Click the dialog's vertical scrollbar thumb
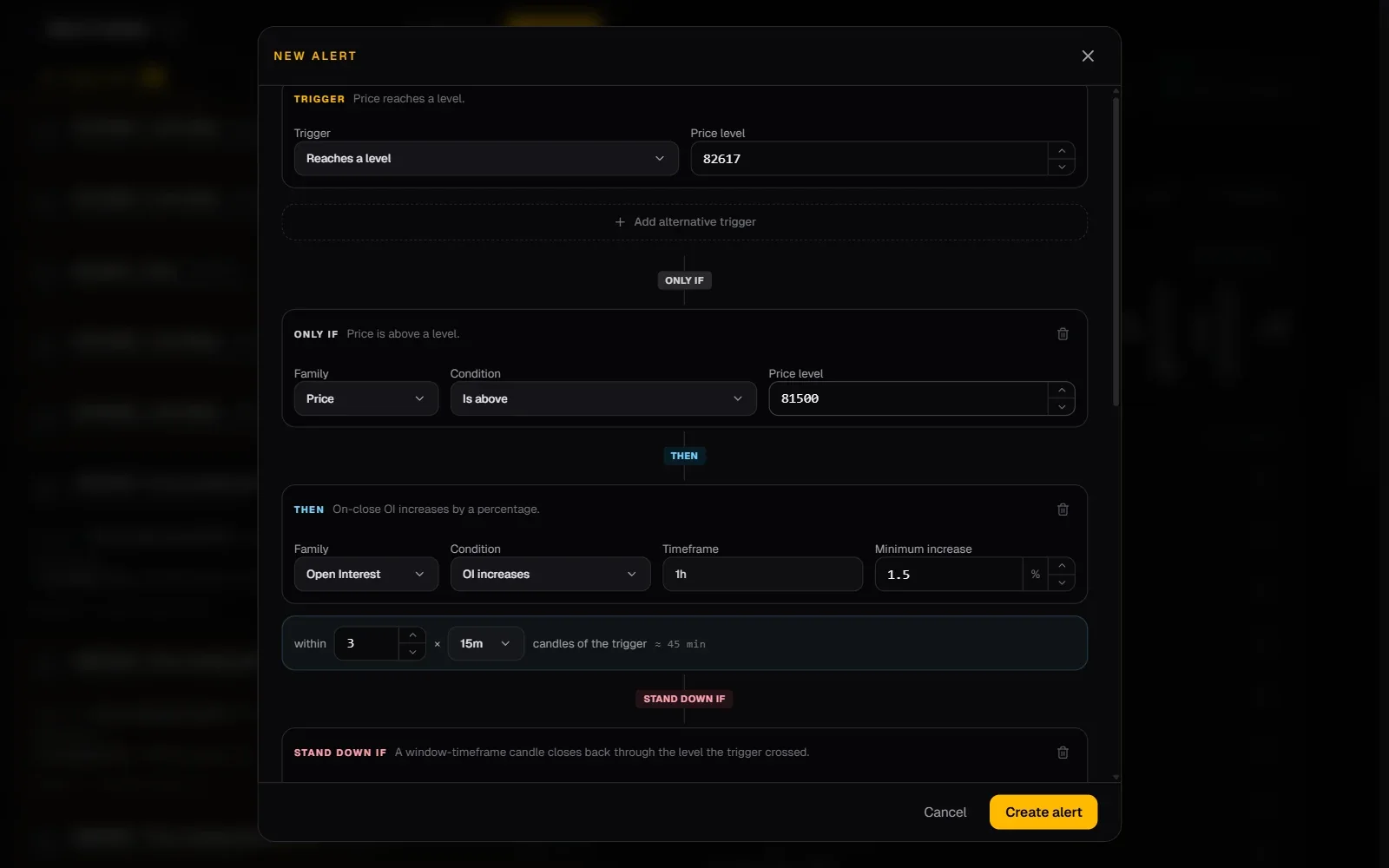This screenshot has width=1389, height=868. (1116, 252)
